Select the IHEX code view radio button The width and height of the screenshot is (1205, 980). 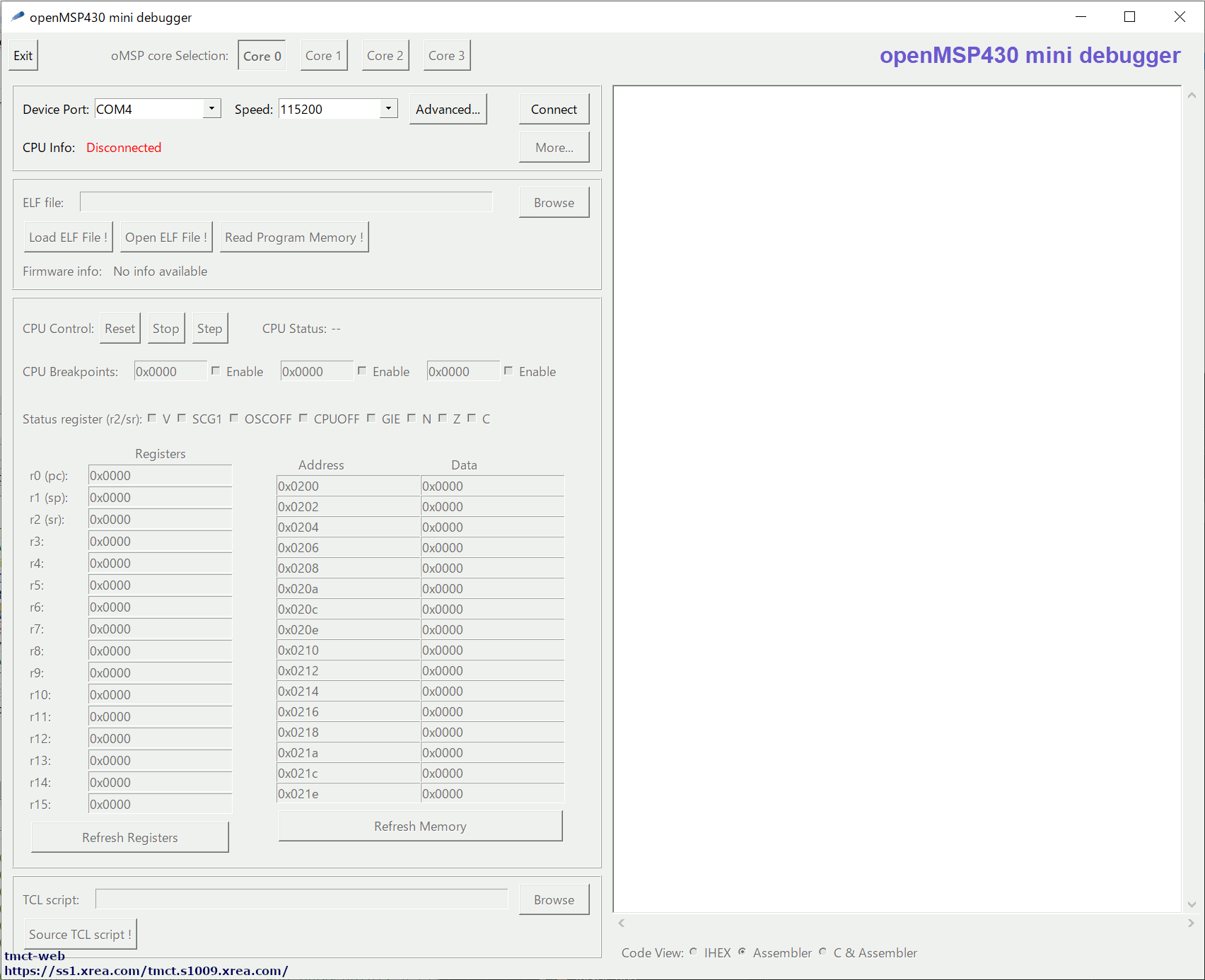click(x=693, y=952)
